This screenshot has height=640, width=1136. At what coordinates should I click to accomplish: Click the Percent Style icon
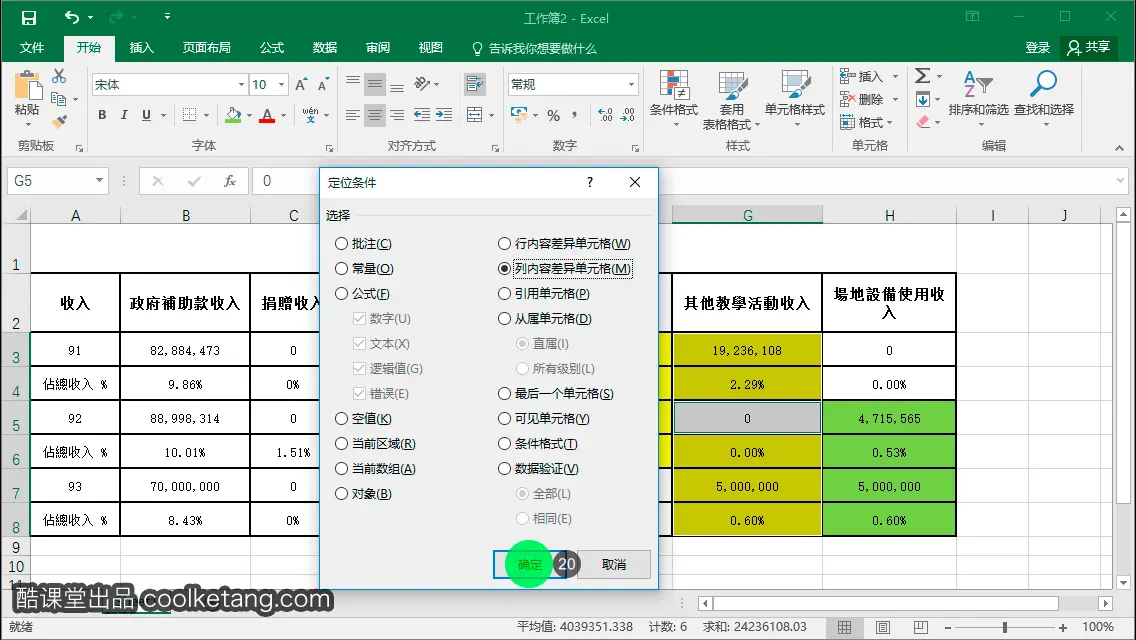pos(554,115)
